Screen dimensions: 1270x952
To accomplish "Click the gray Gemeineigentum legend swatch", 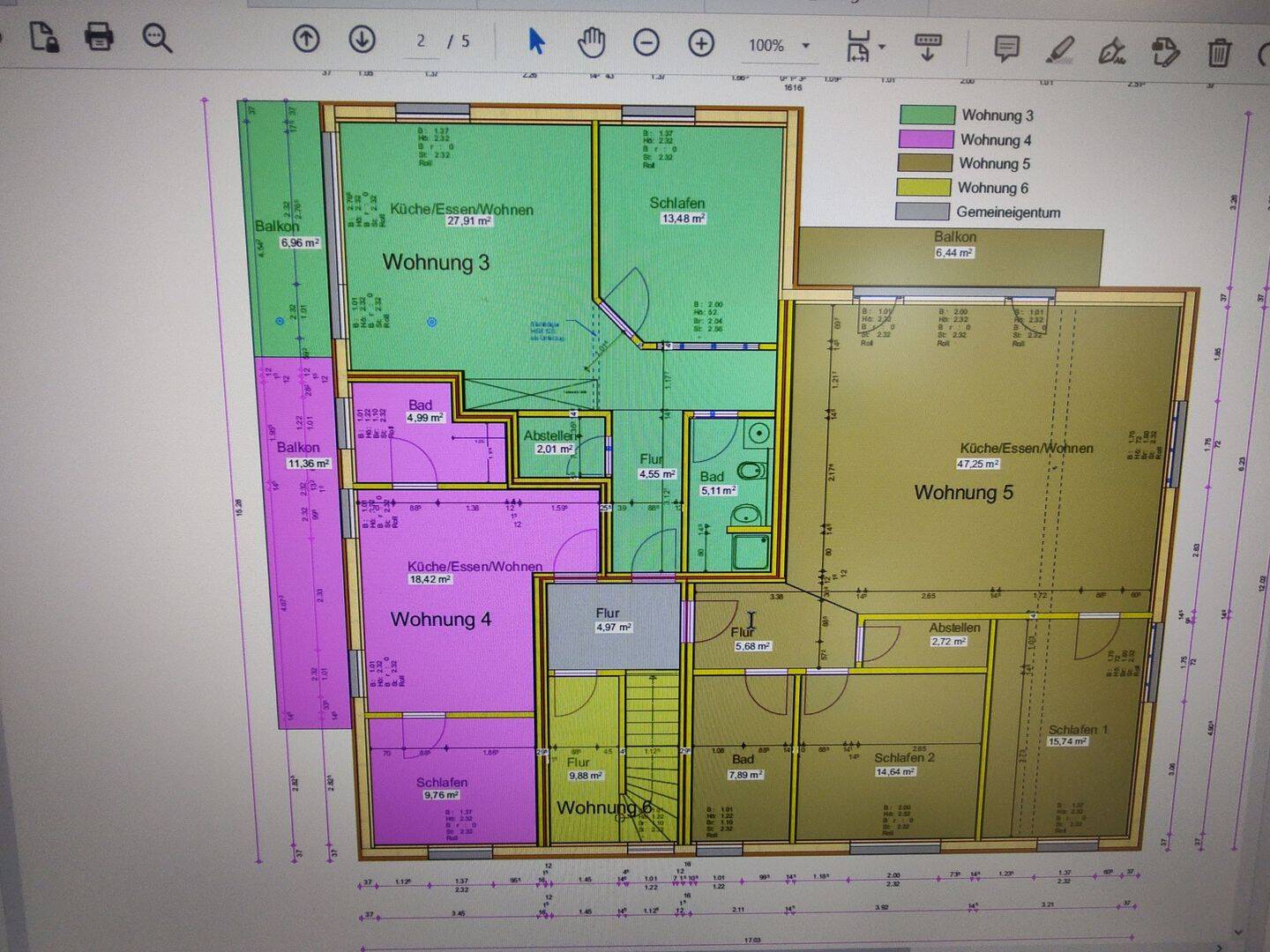I will tap(923, 212).
